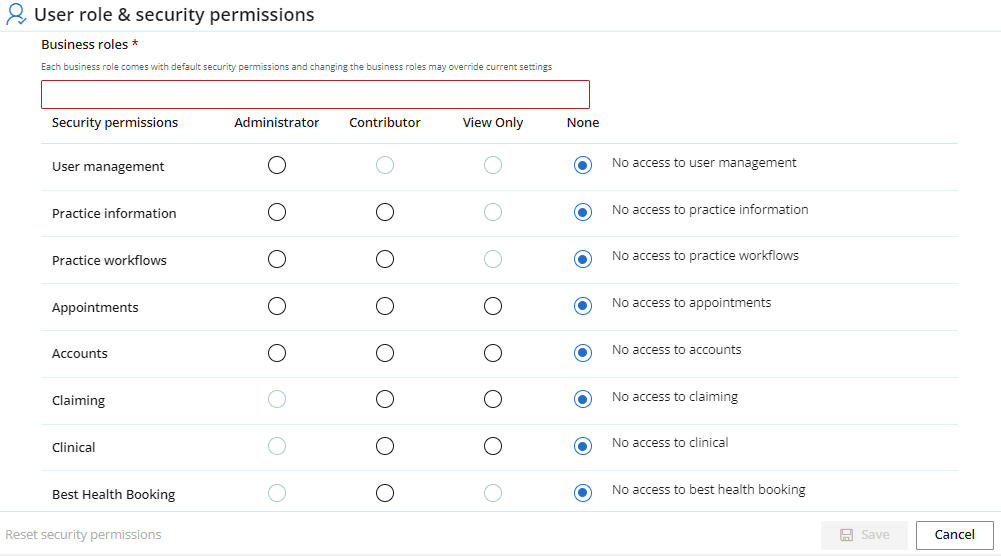This screenshot has width=1001, height=556.
Task: Set Accounts permission to Contributor
Action: pos(384,353)
